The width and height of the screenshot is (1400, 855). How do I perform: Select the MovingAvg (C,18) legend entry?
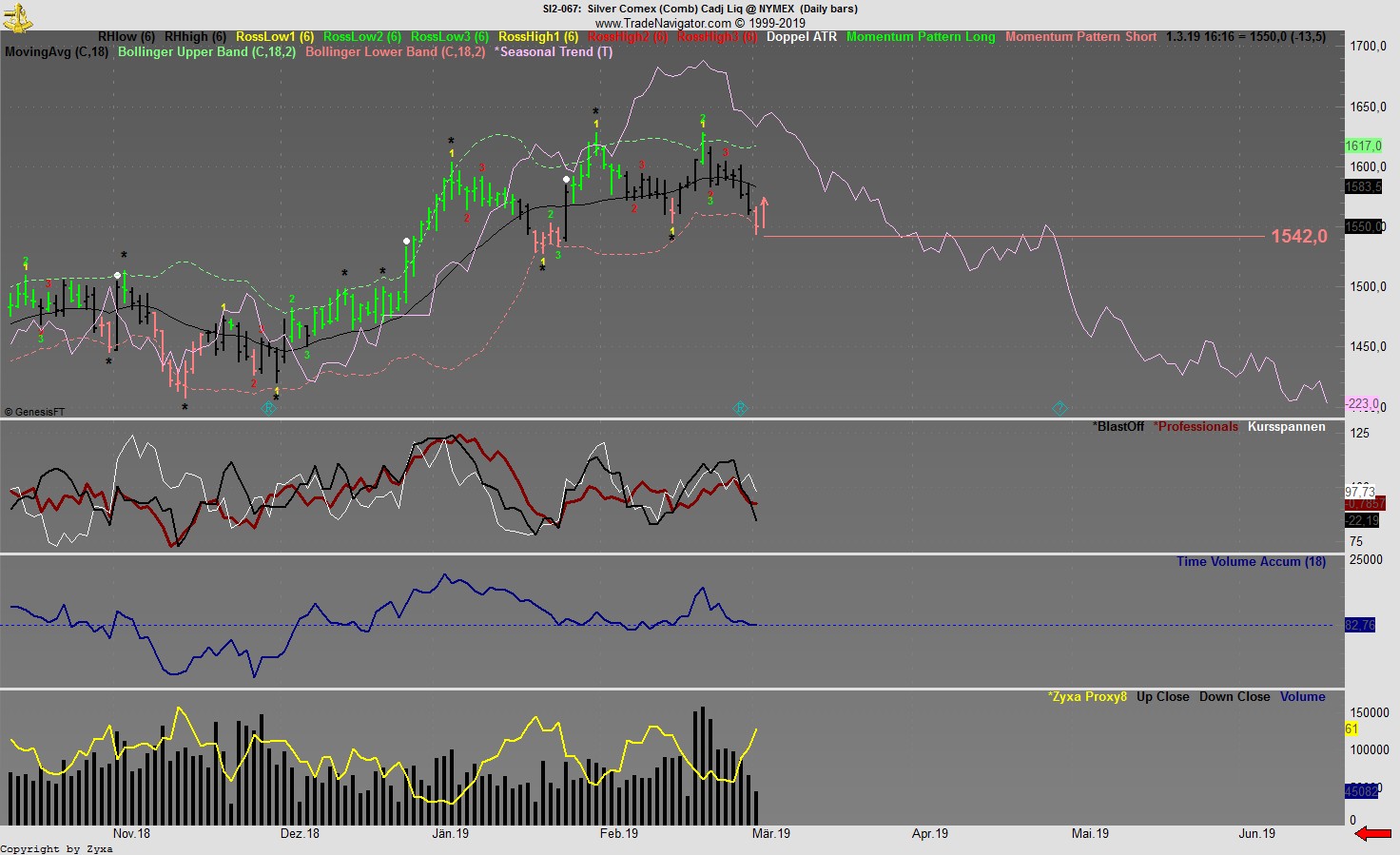pyautogui.click(x=57, y=52)
